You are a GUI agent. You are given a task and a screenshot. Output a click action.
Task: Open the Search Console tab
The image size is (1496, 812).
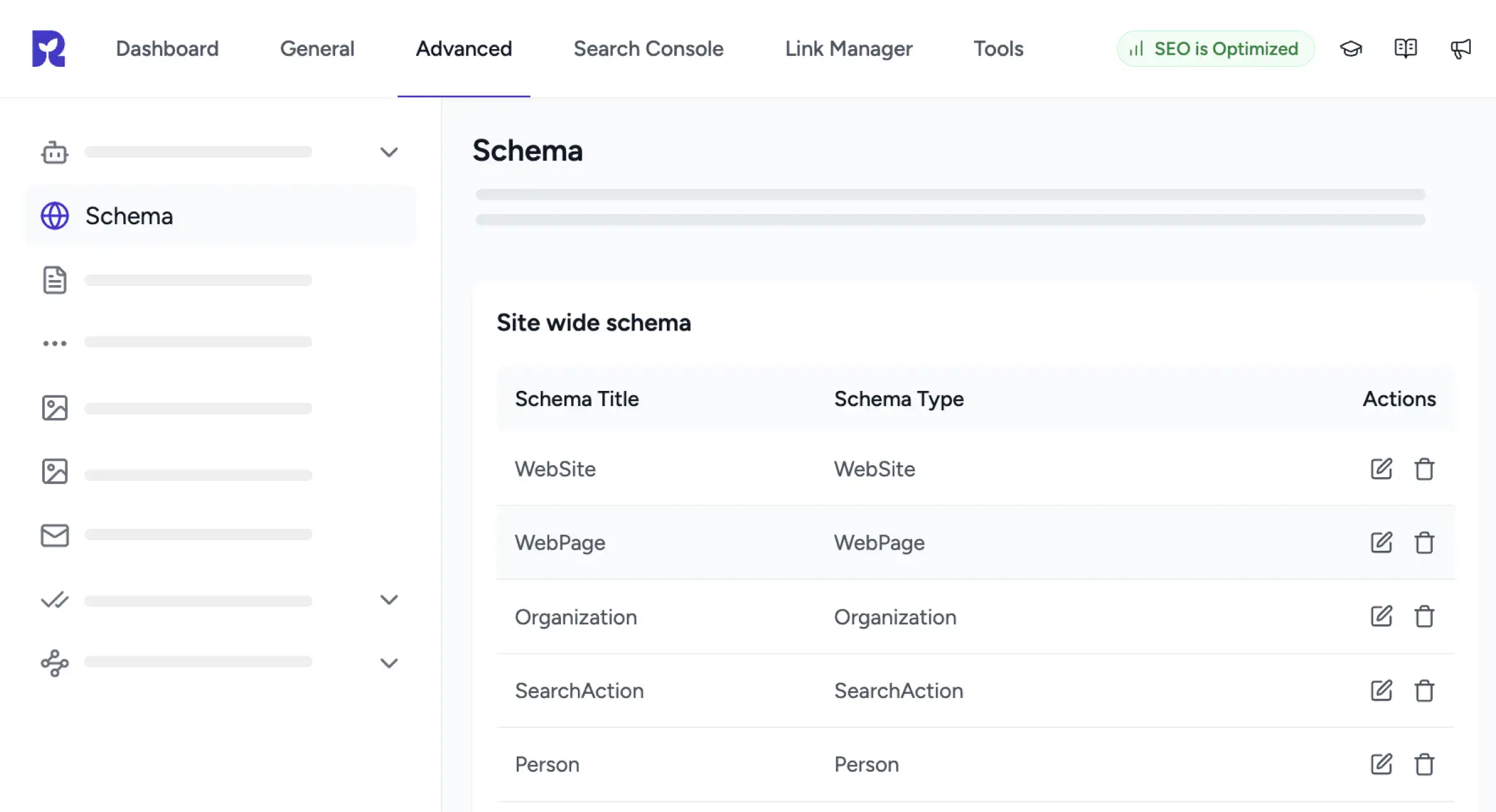pos(649,48)
